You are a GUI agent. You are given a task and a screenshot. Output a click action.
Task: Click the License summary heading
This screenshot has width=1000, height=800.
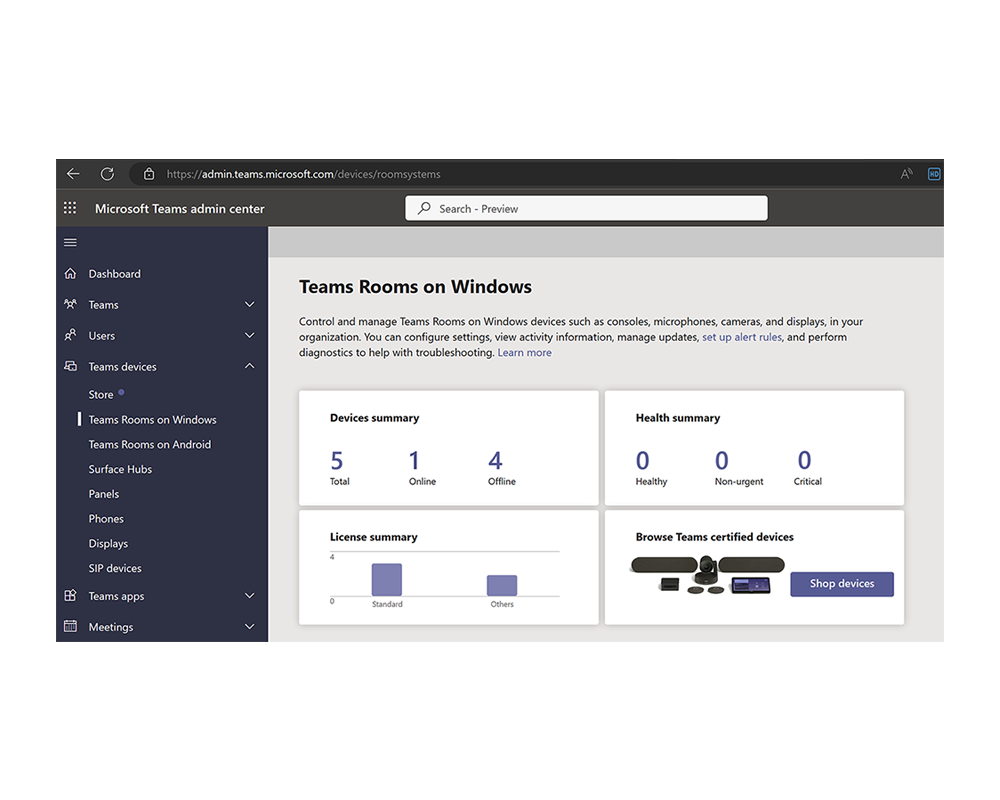coord(373,537)
